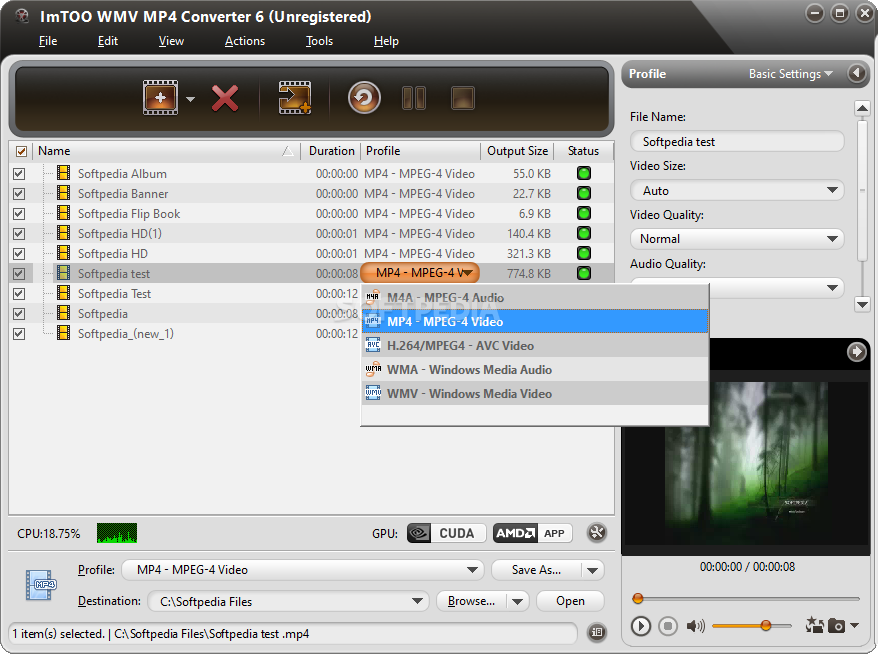Click the Open destination button
This screenshot has height=654, width=878.
570,601
